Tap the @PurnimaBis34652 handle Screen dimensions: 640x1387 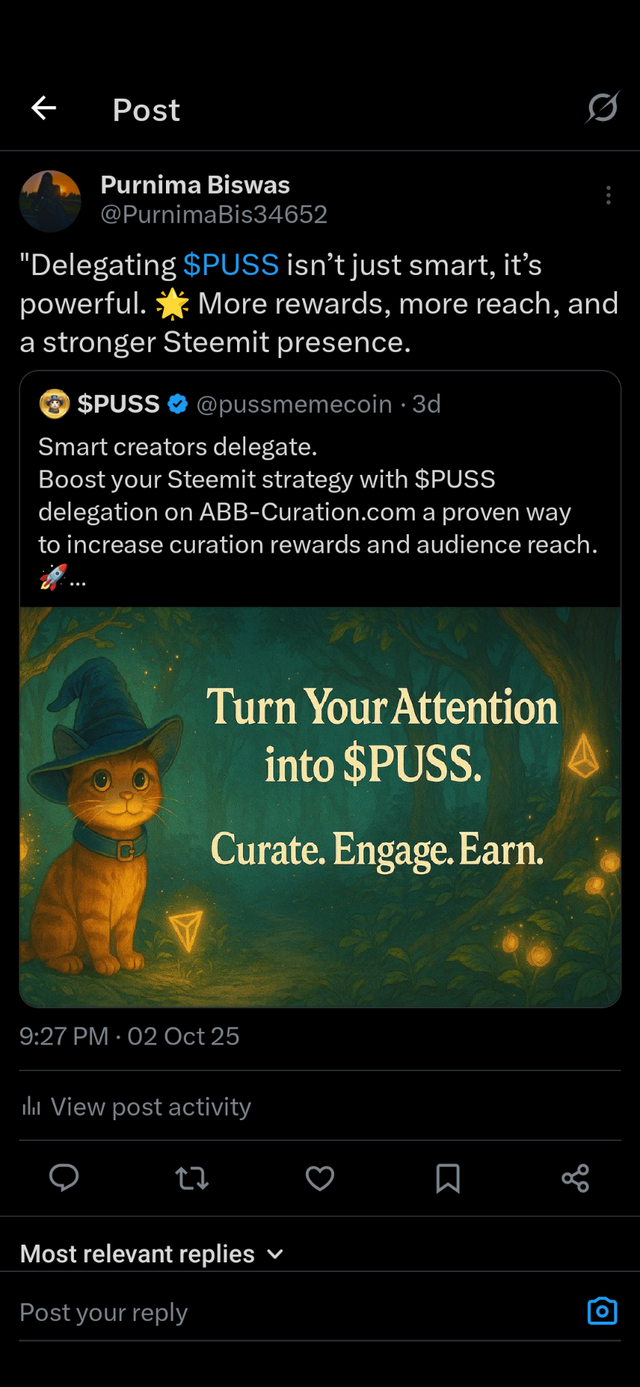point(214,214)
